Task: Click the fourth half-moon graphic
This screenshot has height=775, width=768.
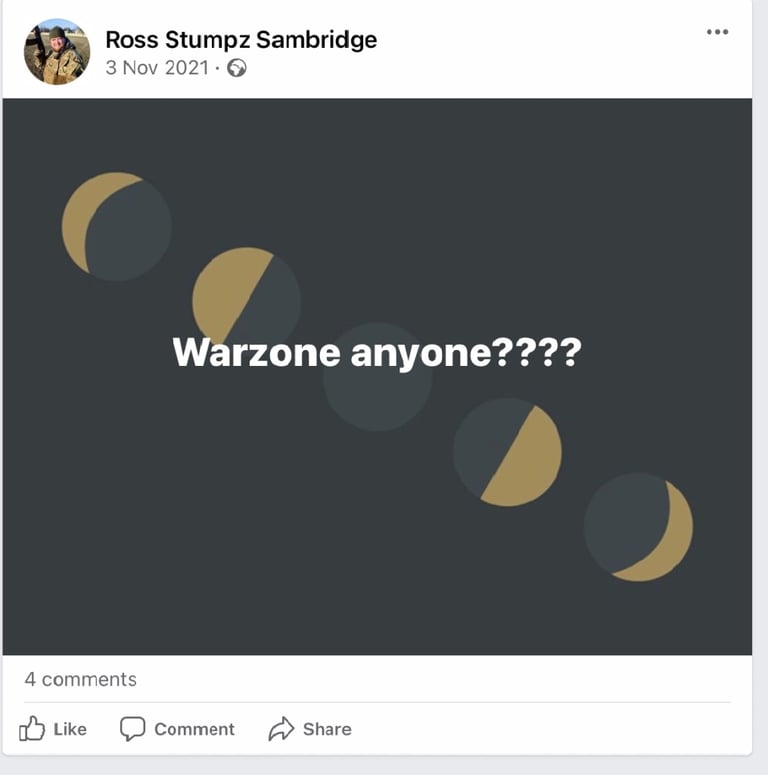Action: point(508,452)
